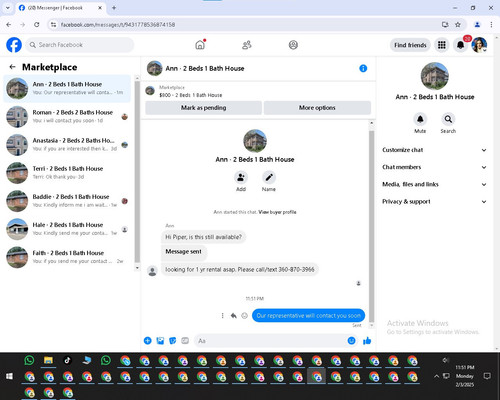The height and width of the screenshot is (400, 500).
Task: Open the notifications bell
Action: tap(460, 45)
